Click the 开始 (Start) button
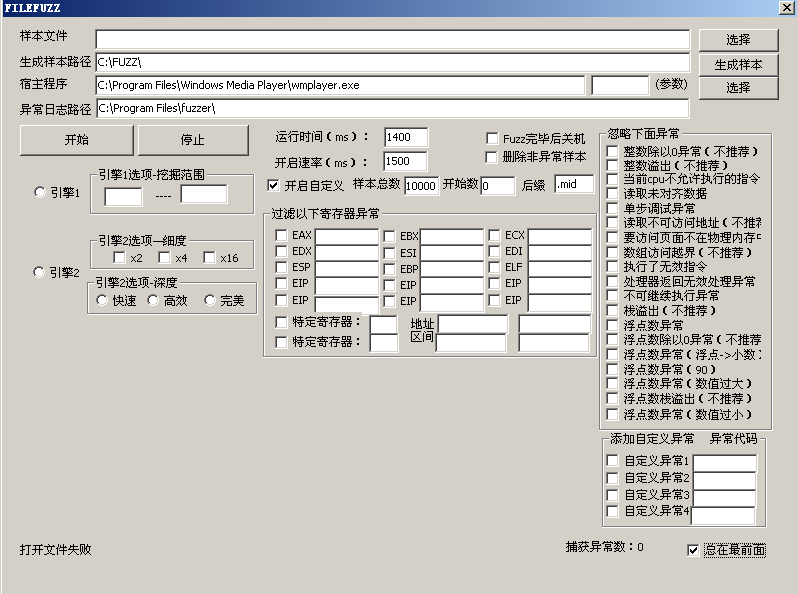Viewport: 798px width, 594px height. (x=76, y=140)
